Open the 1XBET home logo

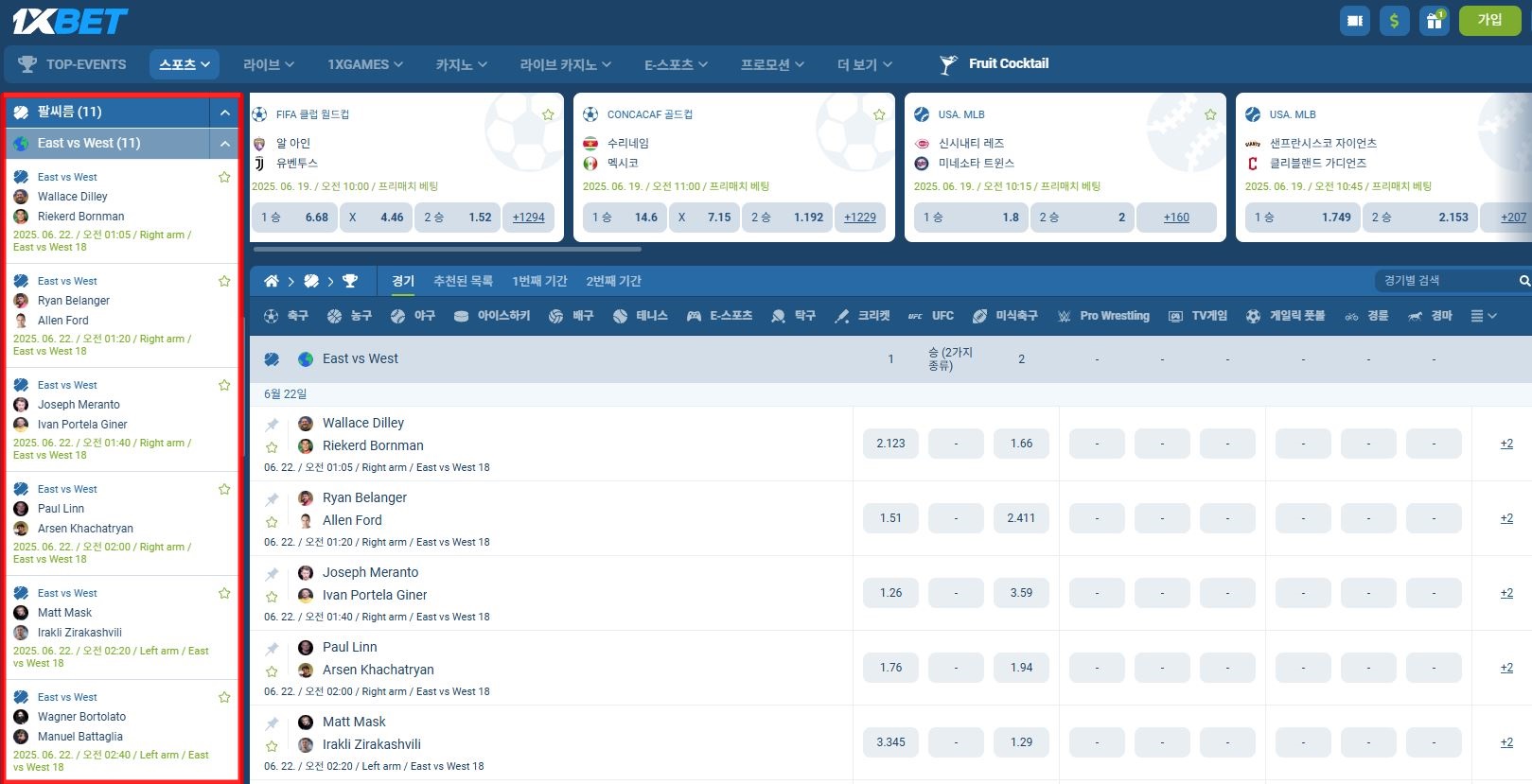[70, 21]
